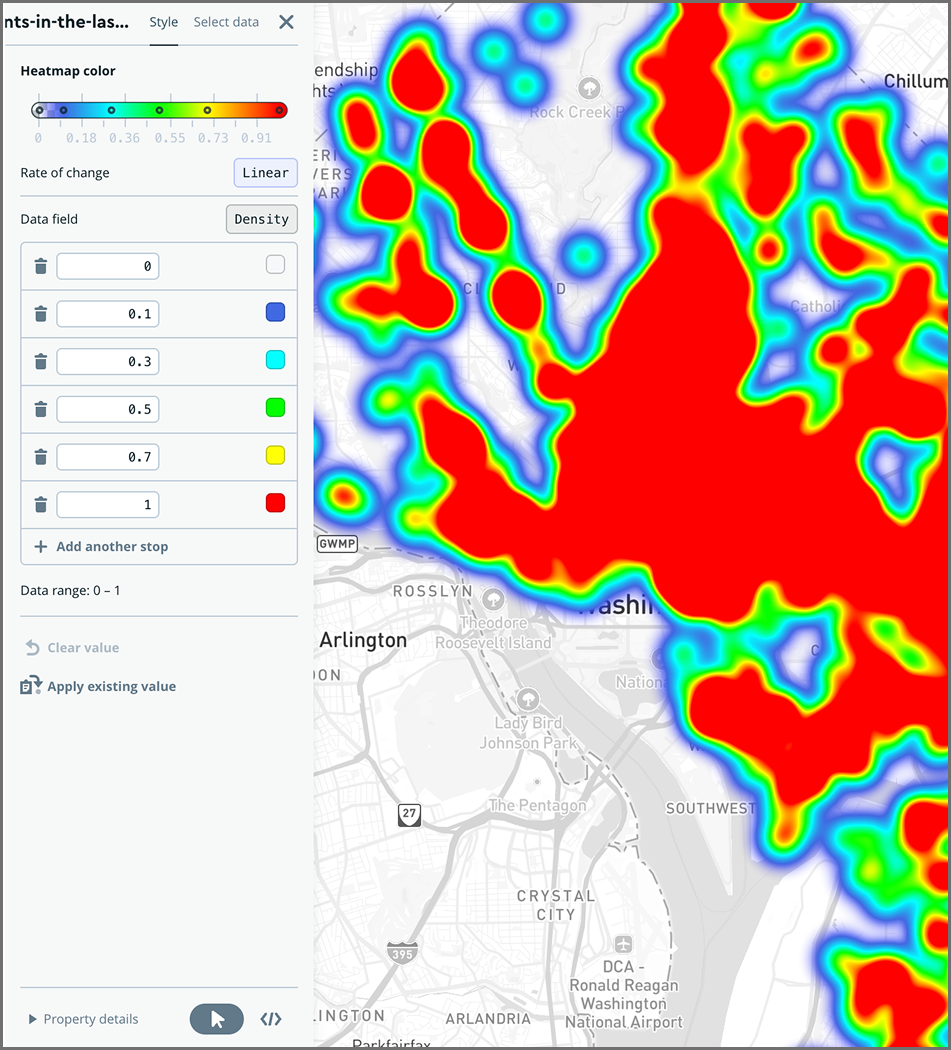This screenshot has width=951, height=1050.
Task: Click the red color swatch
Action: (x=275, y=503)
